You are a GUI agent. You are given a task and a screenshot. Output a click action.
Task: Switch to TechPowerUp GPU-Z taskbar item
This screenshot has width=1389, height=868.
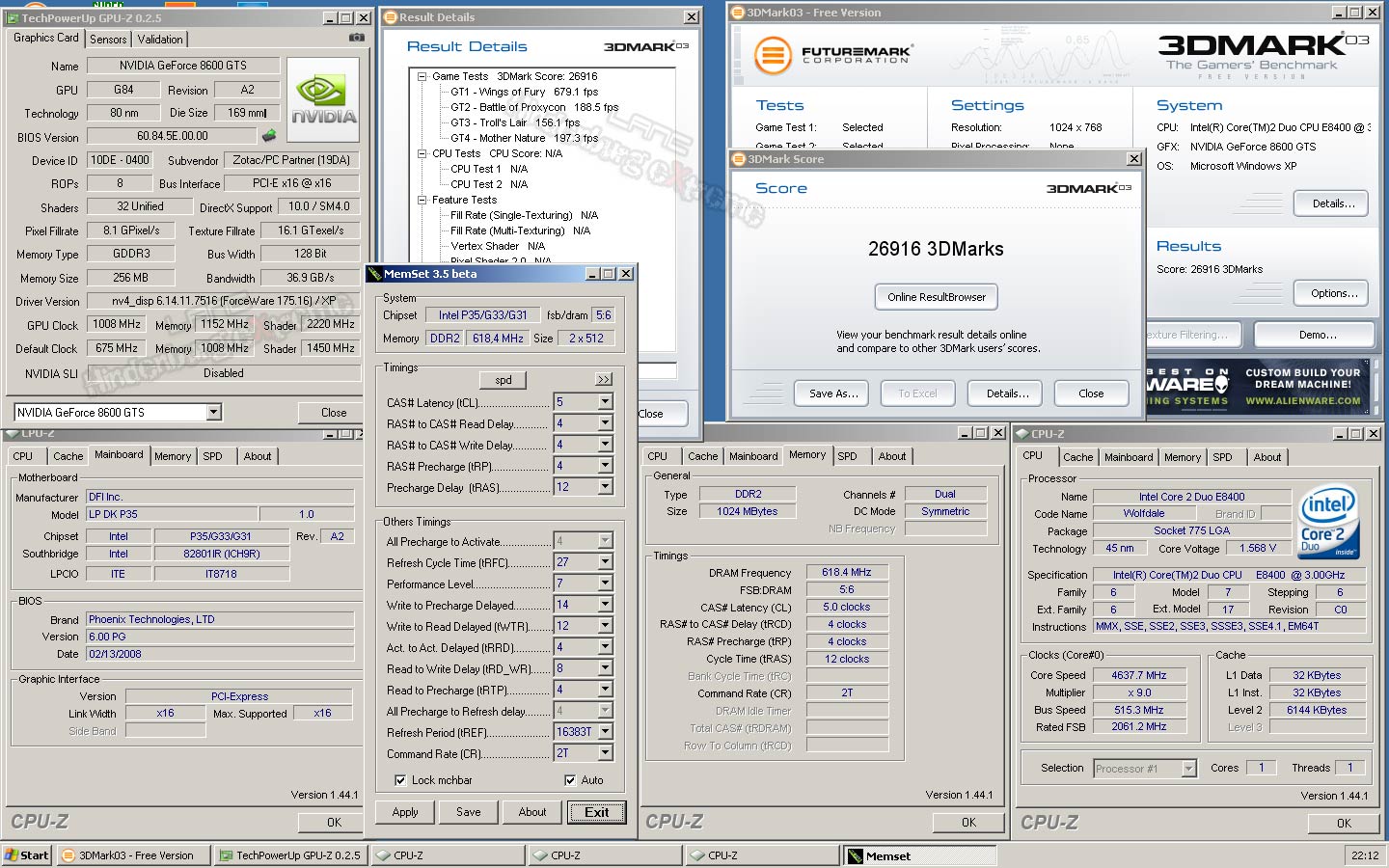point(290,855)
